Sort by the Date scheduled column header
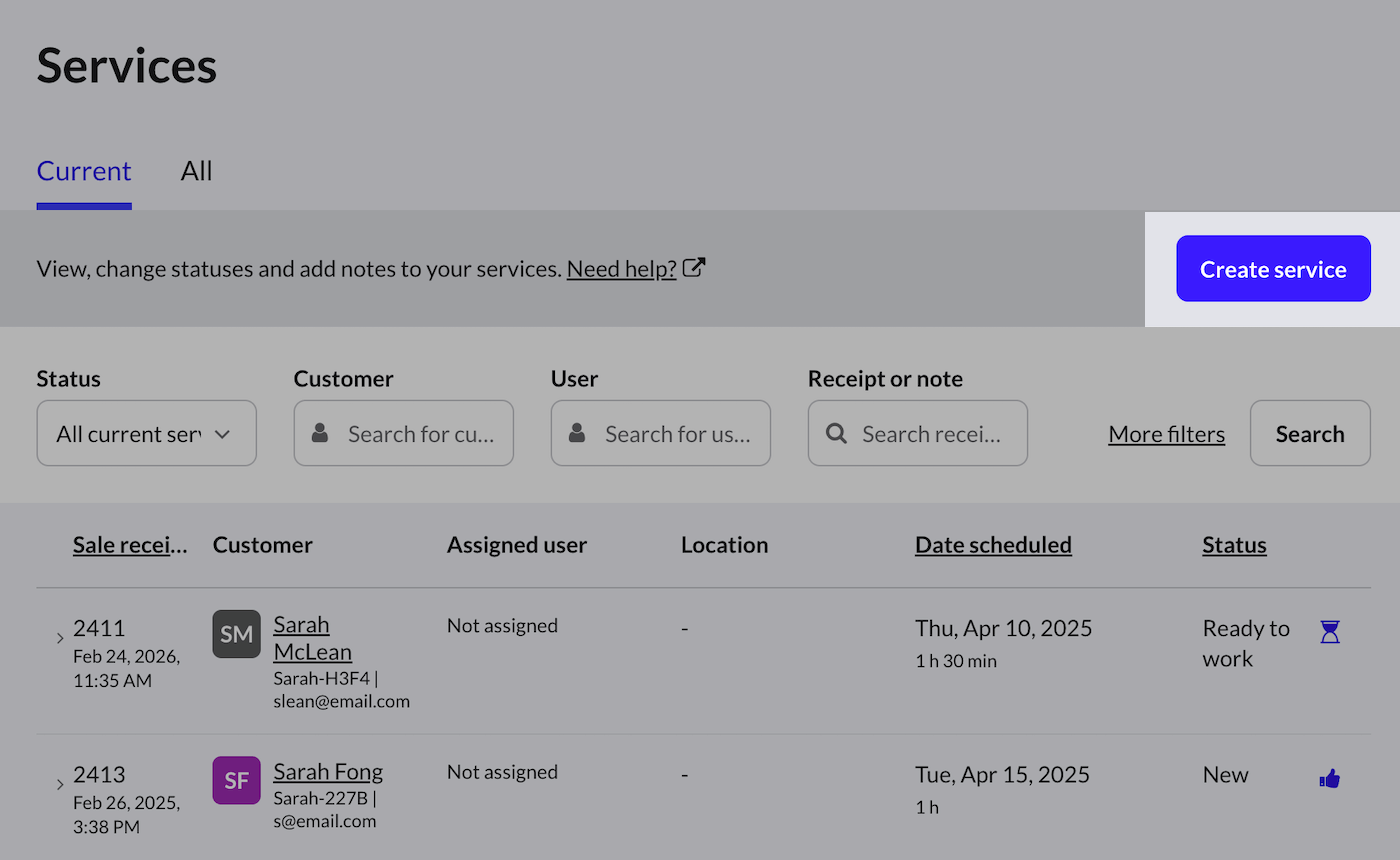The width and height of the screenshot is (1400, 860). [x=993, y=545]
